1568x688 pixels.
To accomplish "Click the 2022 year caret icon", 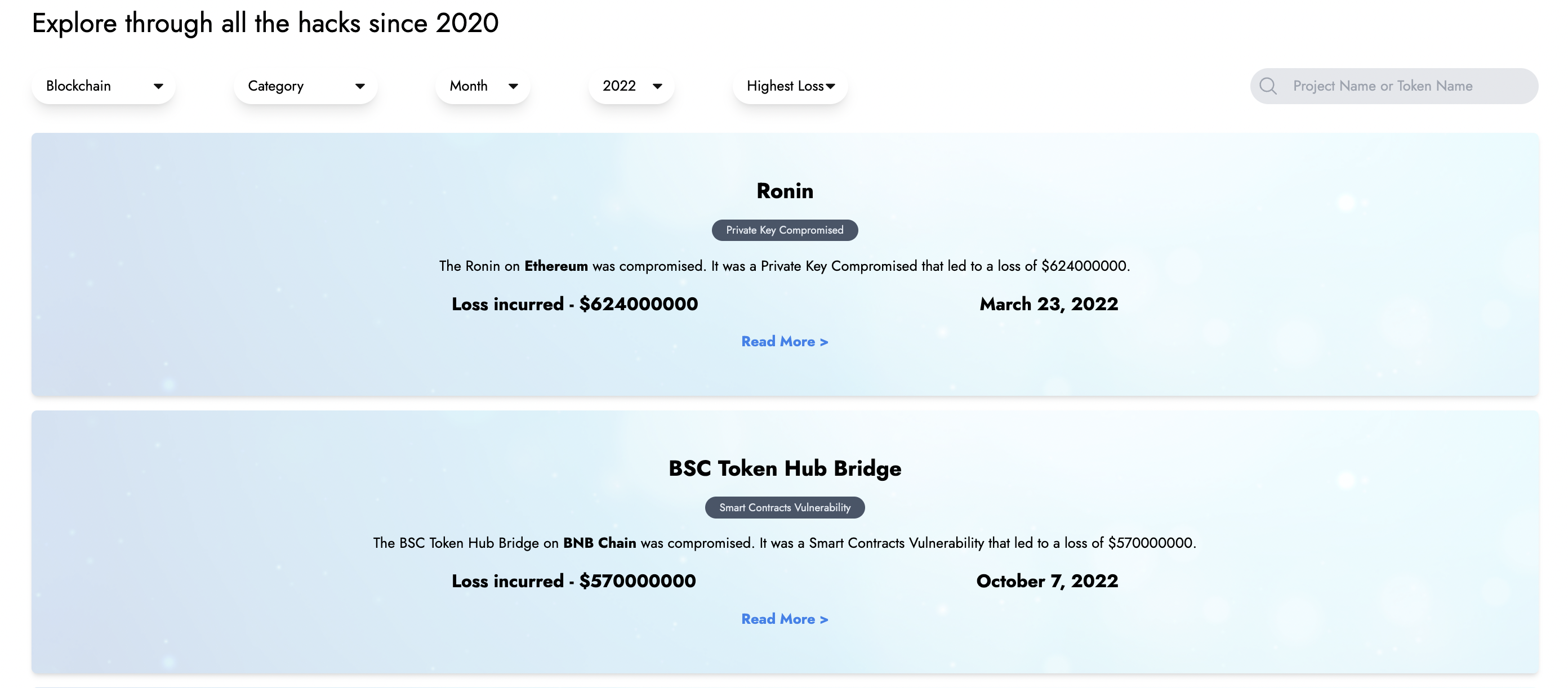I will 657,86.
